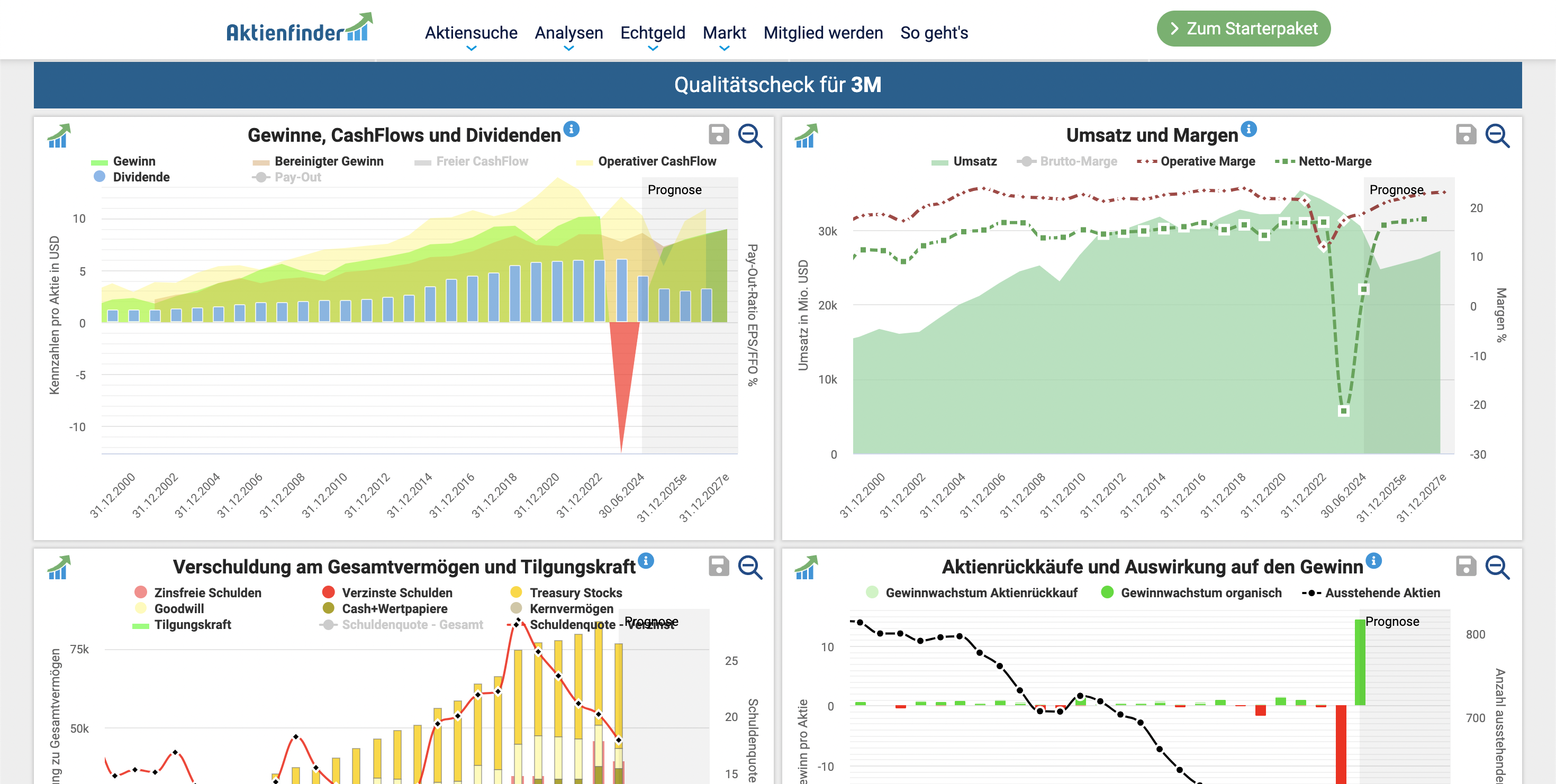Save the Gewinne, CashFlows und Dividenden chart
1556x784 pixels.
718,134
